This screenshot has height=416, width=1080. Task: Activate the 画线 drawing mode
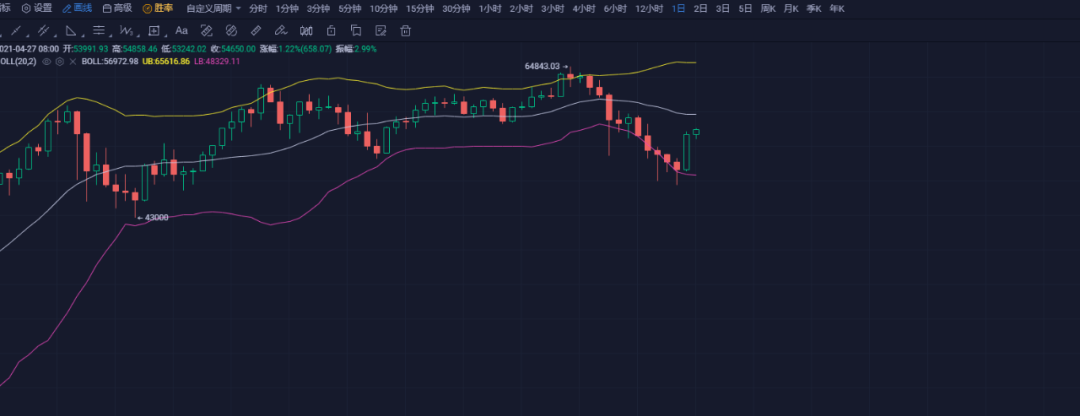pos(77,8)
